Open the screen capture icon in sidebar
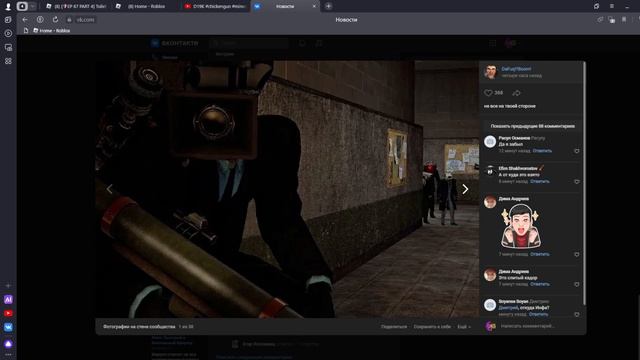The image size is (640, 360). pos(8,47)
